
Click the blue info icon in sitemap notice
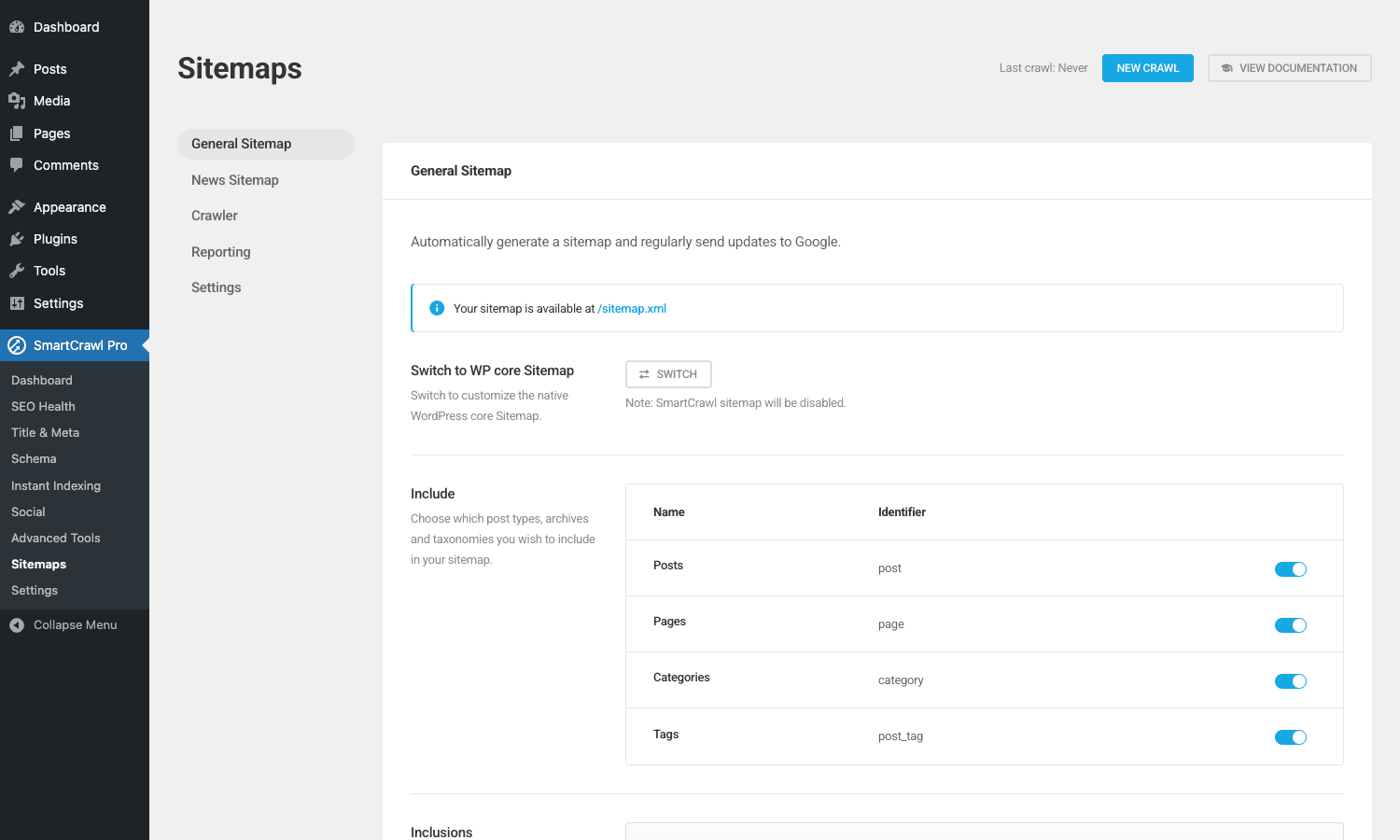(x=437, y=308)
